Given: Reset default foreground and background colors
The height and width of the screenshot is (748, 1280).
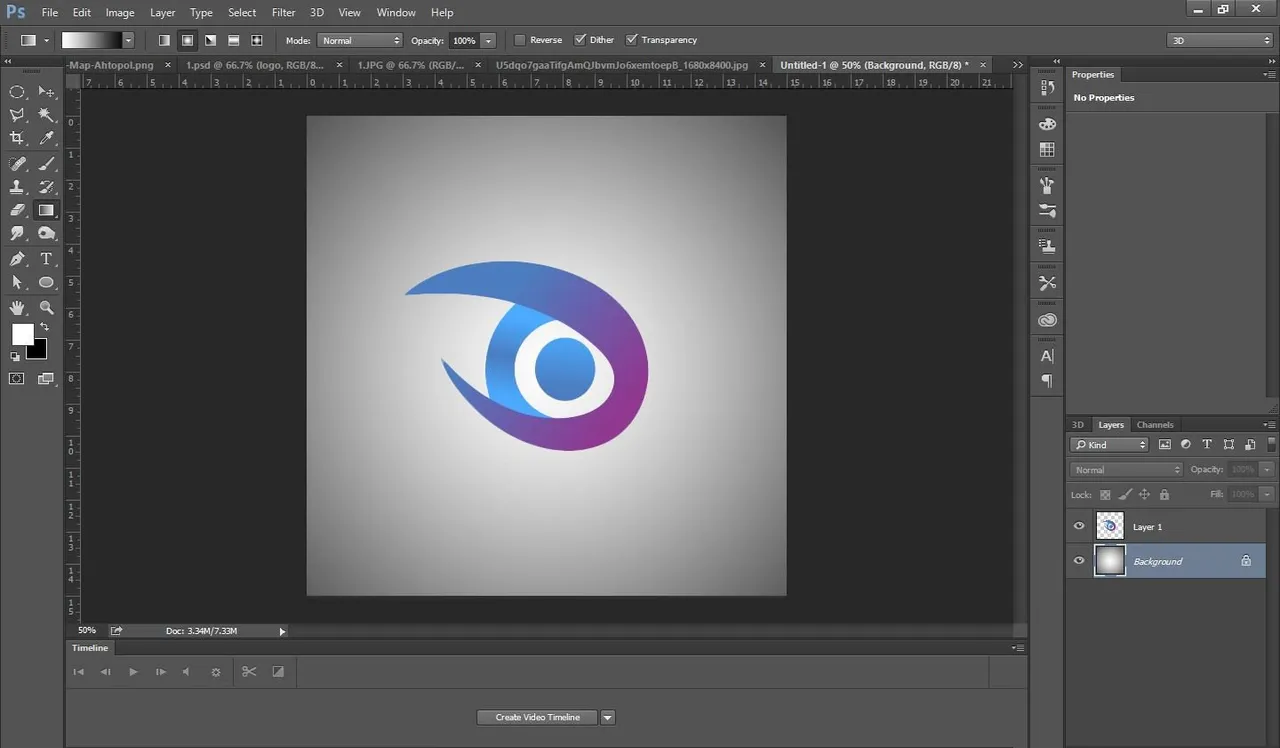Looking at the screenshot, I should [x=15, y=356].
